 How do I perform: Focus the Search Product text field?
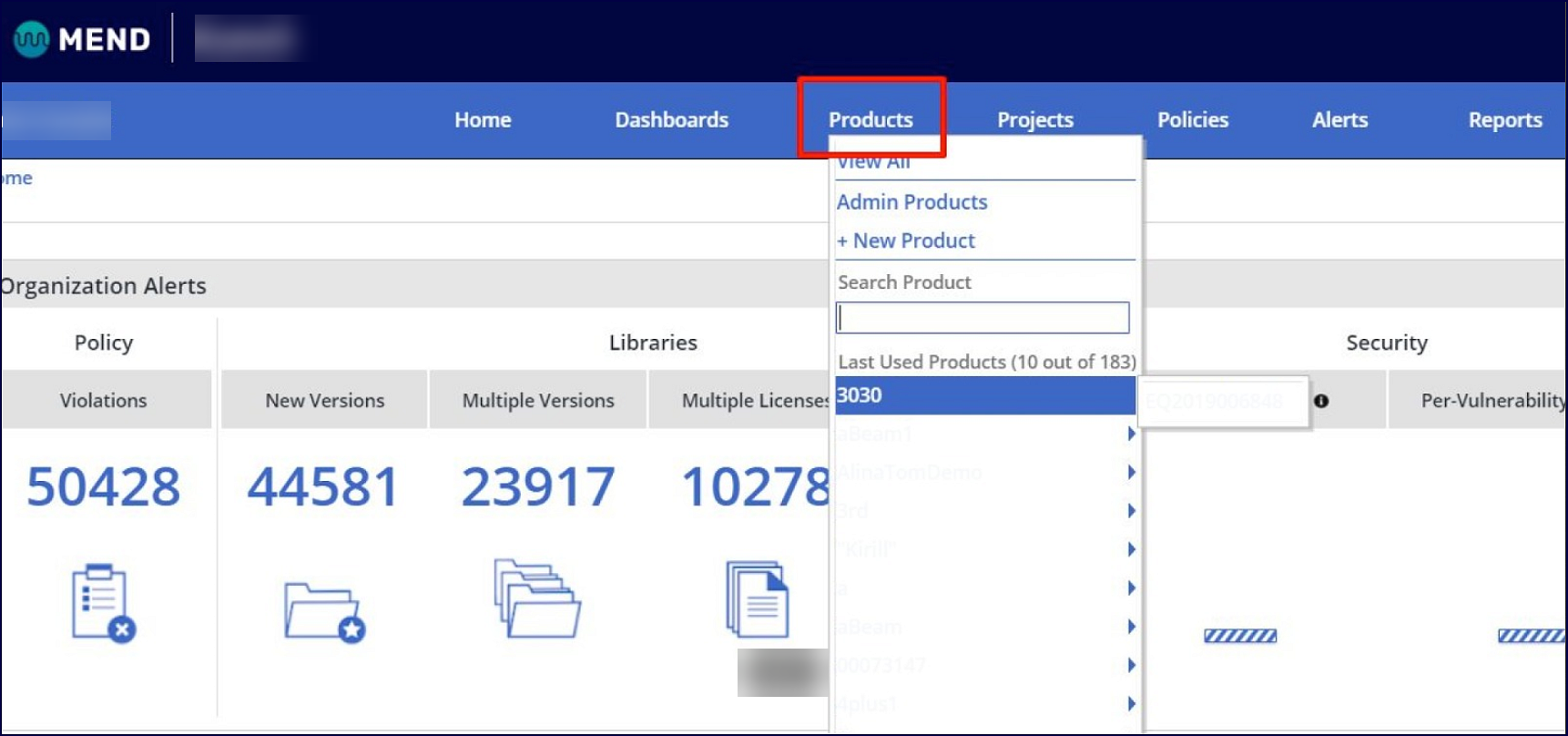coord(983,318)
